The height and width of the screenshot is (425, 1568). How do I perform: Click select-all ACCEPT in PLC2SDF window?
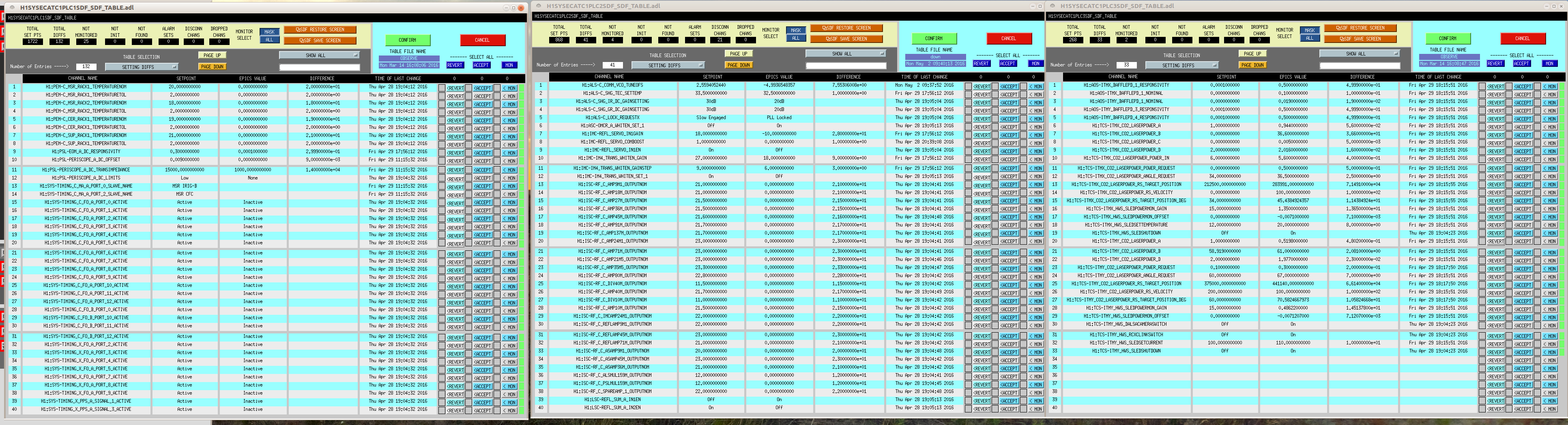coord(1007,63)
